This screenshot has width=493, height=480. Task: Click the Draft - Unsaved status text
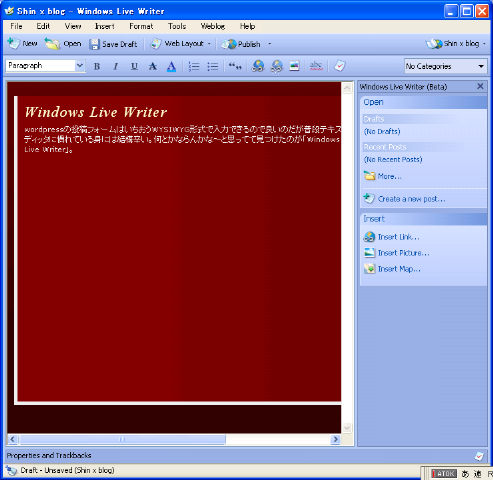click(x=67, y=470)
